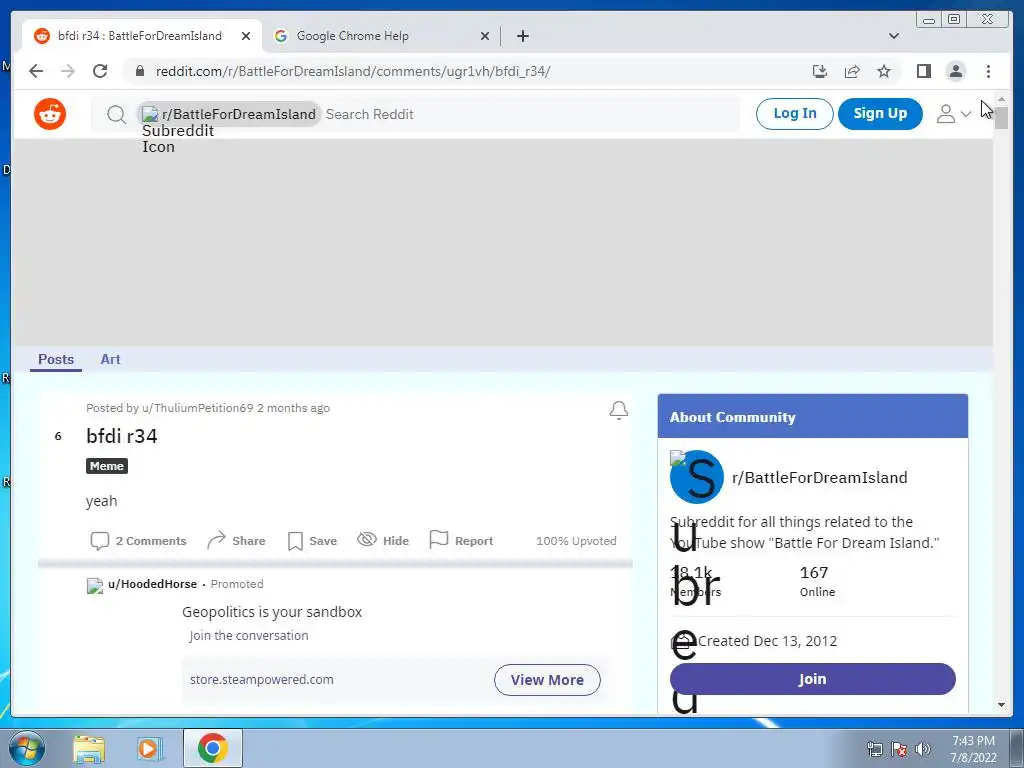Image resolution: width=1024 pixels, height=768 pixels.
Task: Click the 167 Online count
Action: [x=818, y=581]
